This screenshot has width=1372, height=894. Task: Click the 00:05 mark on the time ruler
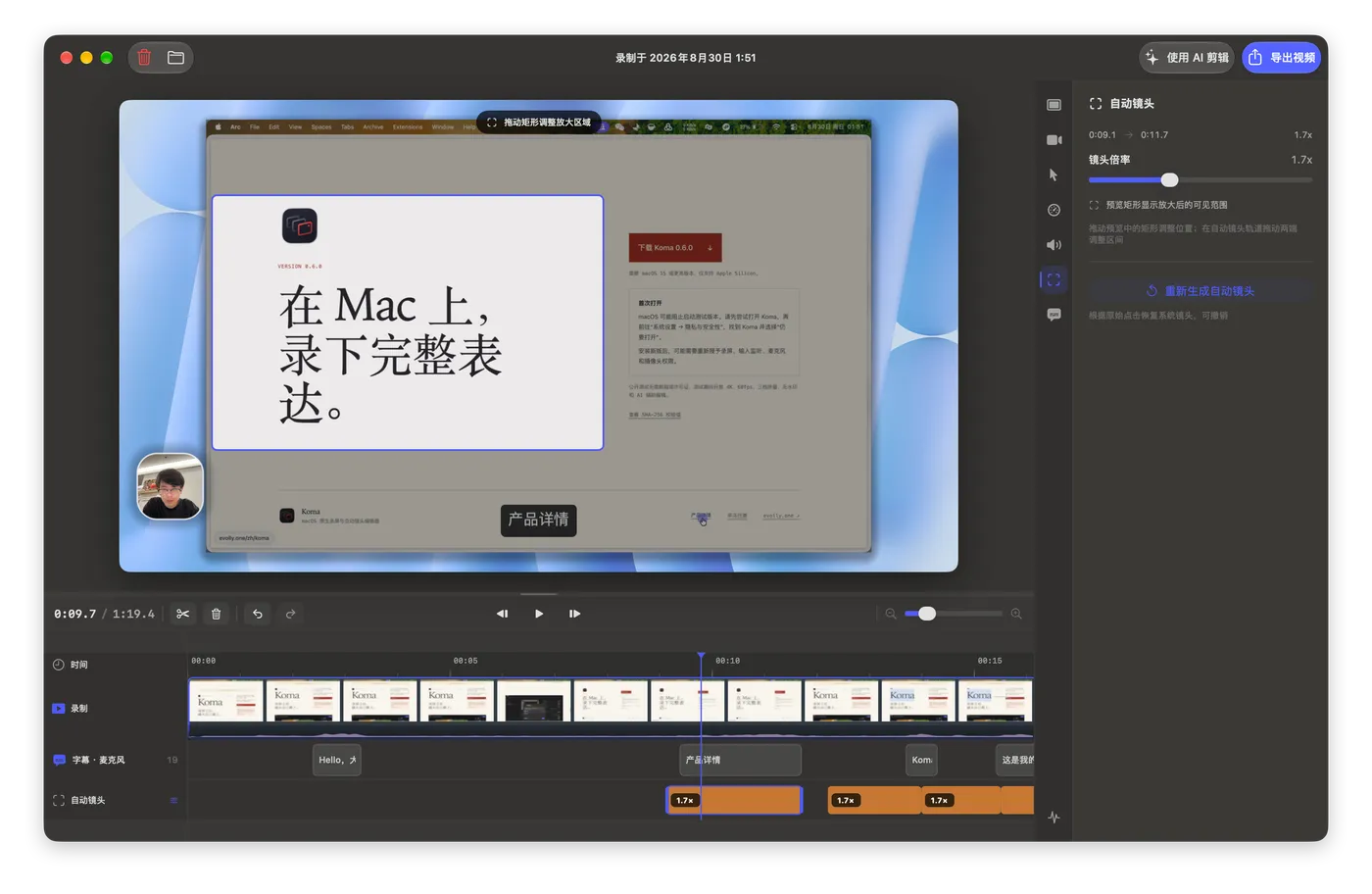[x=465, y=661]
